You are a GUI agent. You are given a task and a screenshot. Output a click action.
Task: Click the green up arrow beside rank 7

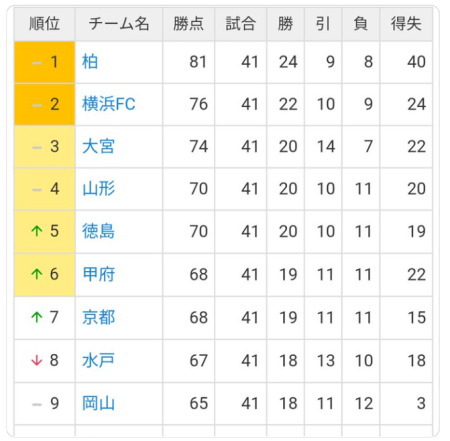click(37, 317)
